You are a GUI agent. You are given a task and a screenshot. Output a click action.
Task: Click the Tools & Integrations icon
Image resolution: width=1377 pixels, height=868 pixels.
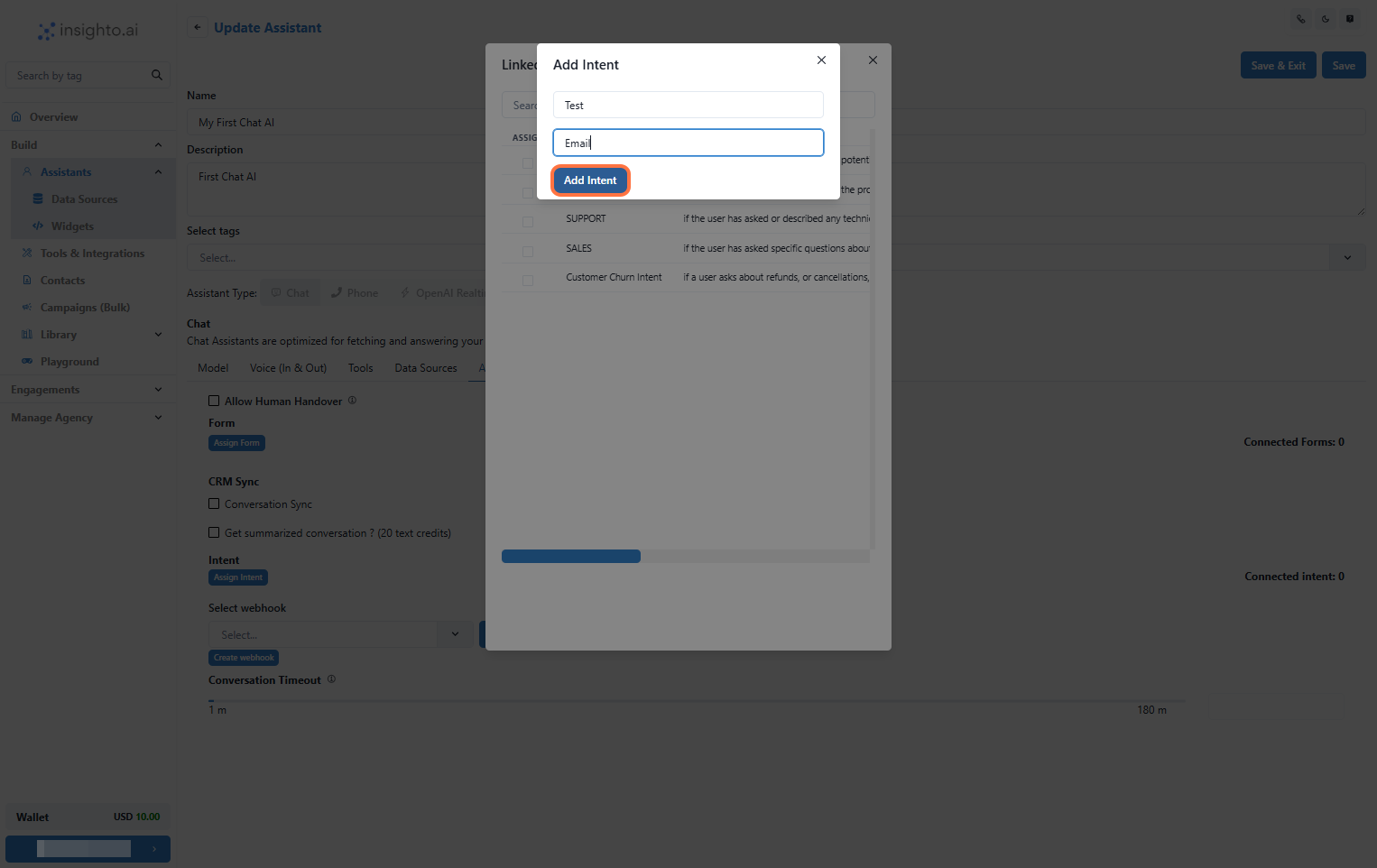(27, 253)
